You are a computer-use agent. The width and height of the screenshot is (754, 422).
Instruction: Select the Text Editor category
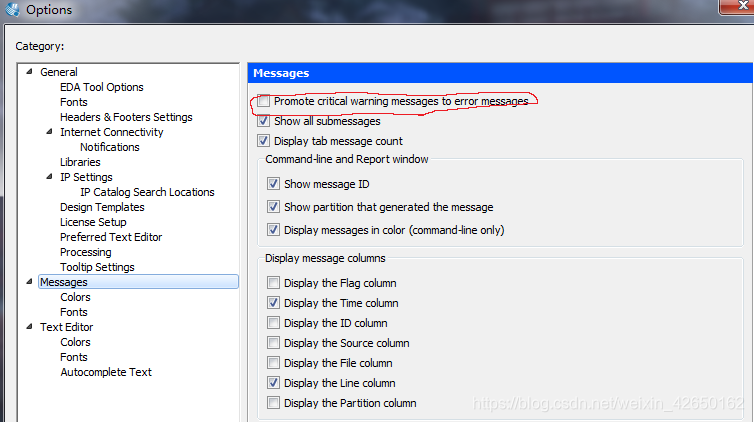[66, 327]
